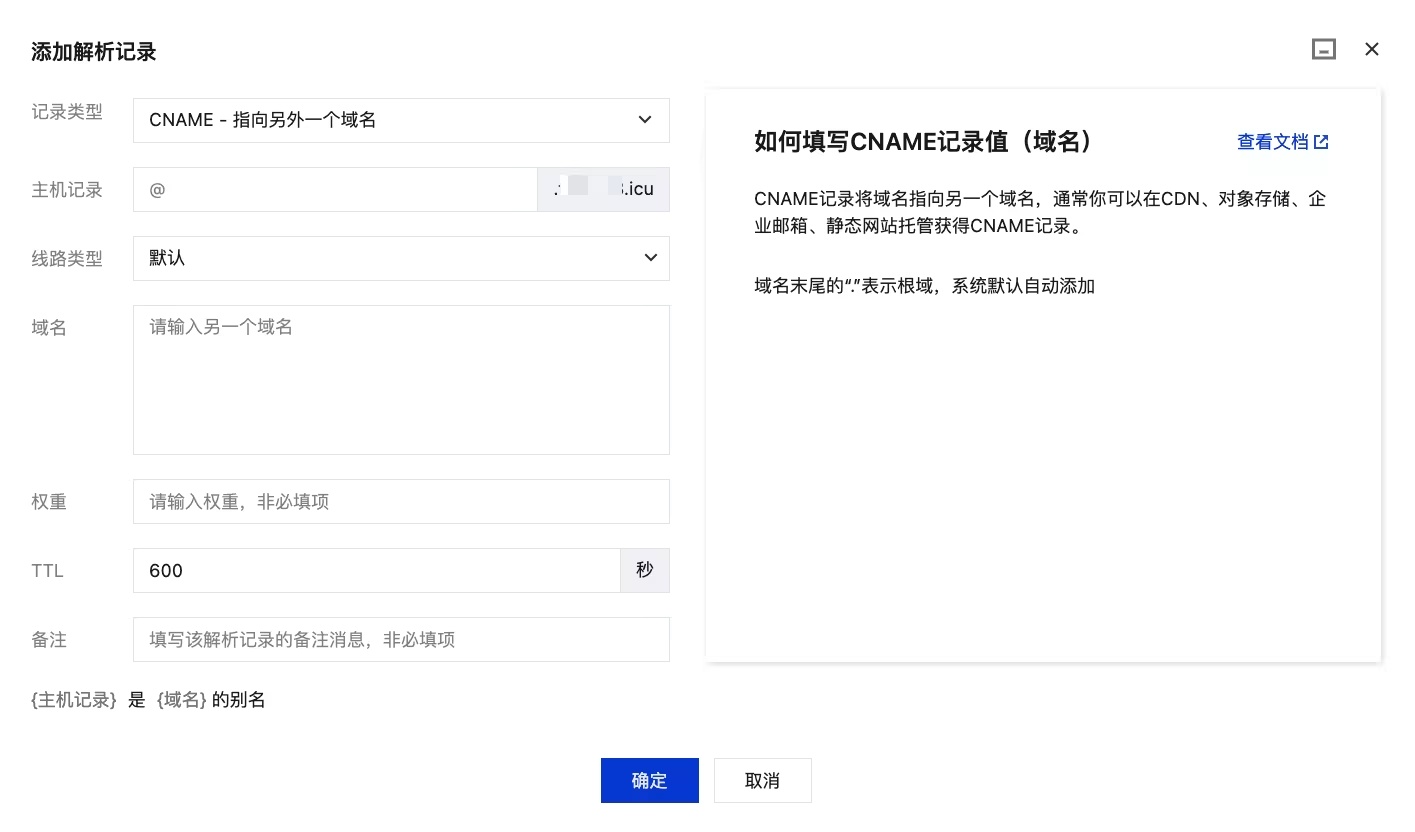The width and height of the screenshot is (1415, 832).
Task: Click inside the 主机记录 input field
Action: click(x=335, y=189)
